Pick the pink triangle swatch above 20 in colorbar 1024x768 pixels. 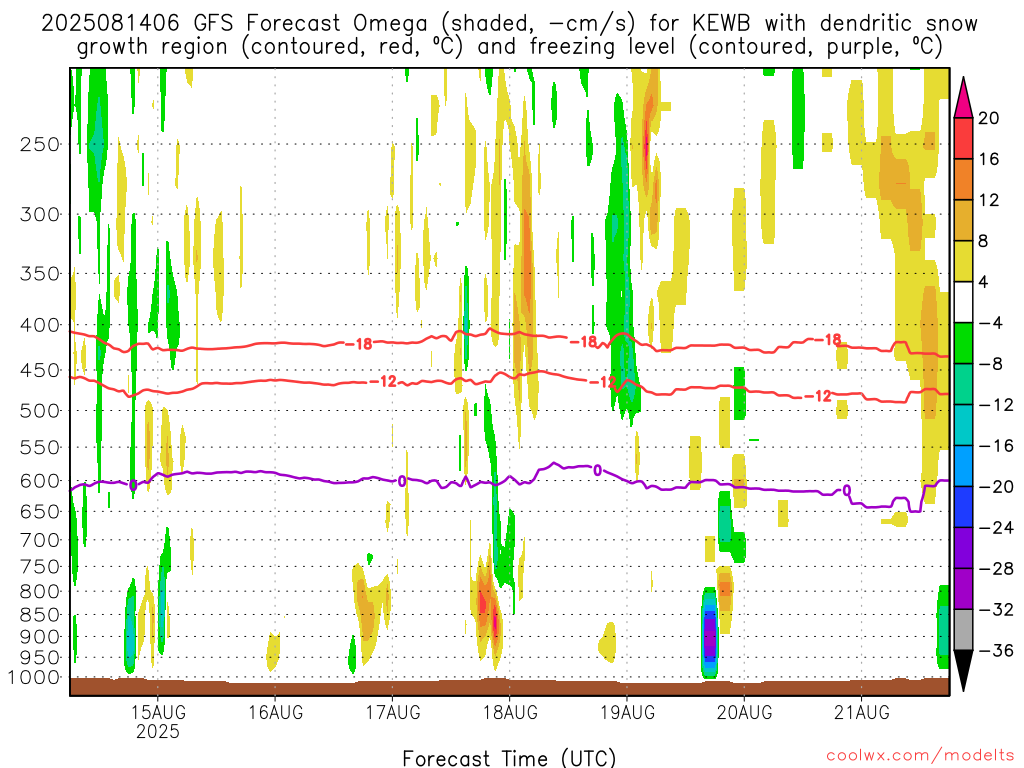(x=963, y=99)
